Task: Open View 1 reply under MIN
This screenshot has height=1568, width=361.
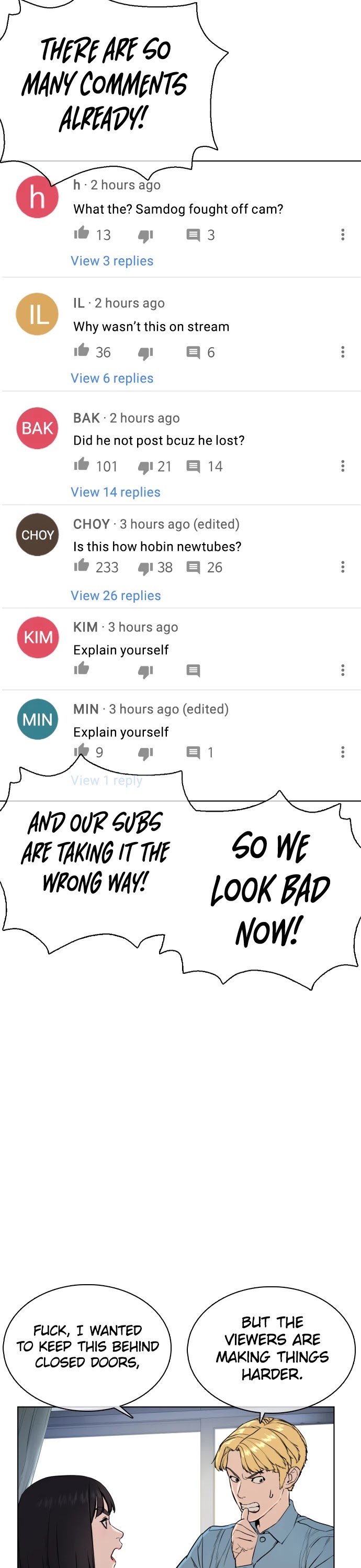Action: [x=107, y=780]
